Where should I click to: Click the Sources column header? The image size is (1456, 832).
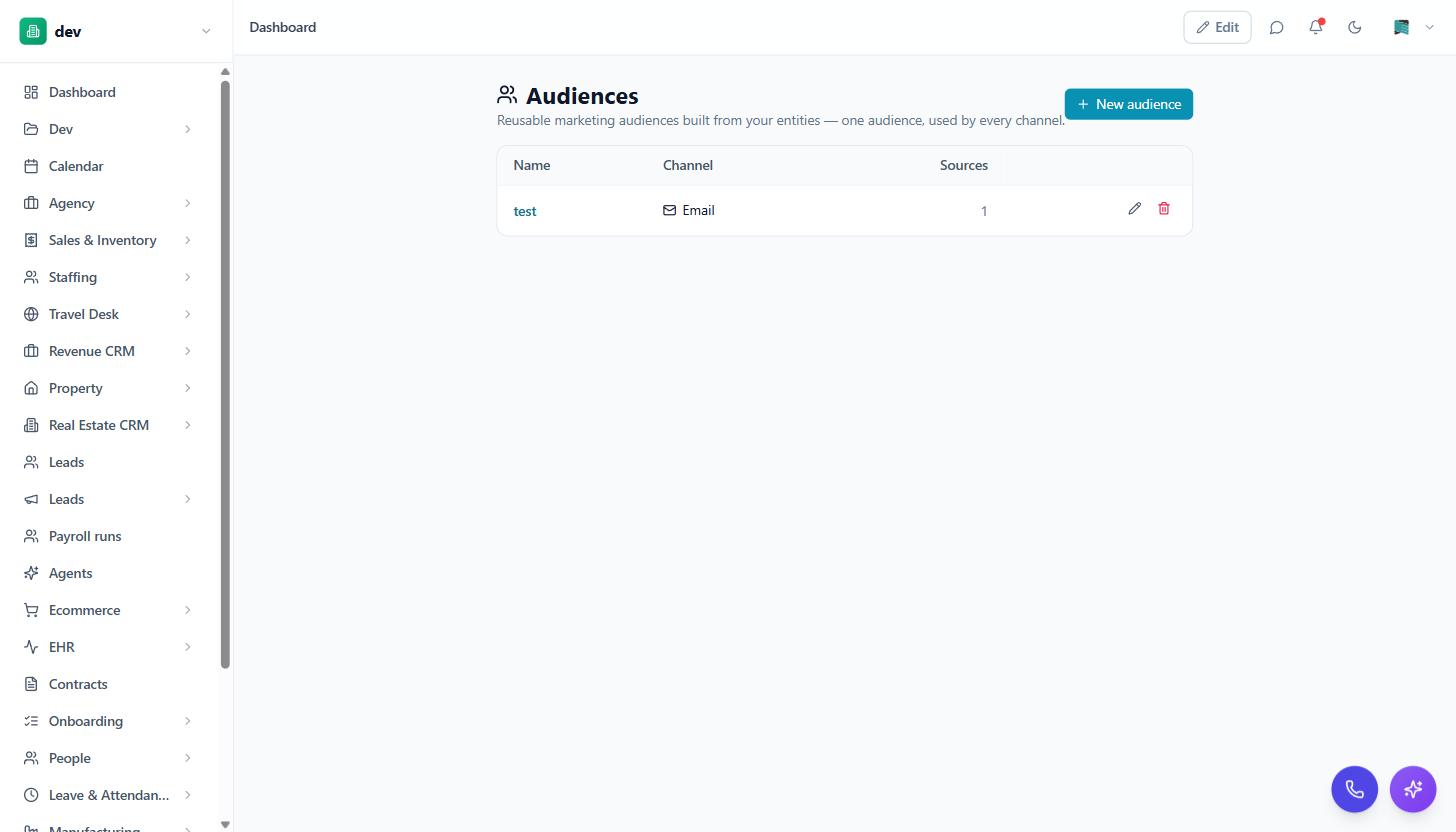964,165
